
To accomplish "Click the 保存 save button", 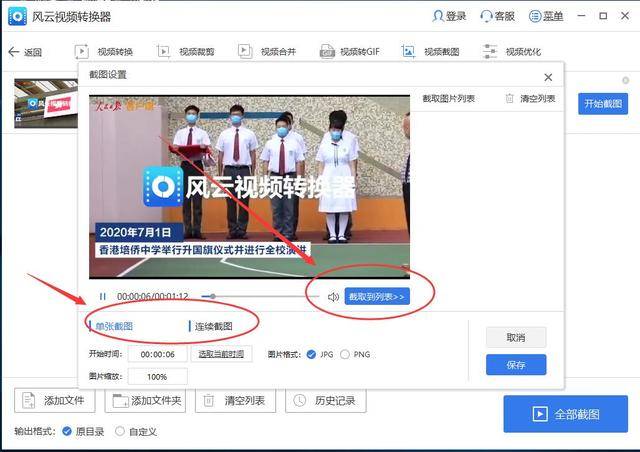I will tap(516, 365).
